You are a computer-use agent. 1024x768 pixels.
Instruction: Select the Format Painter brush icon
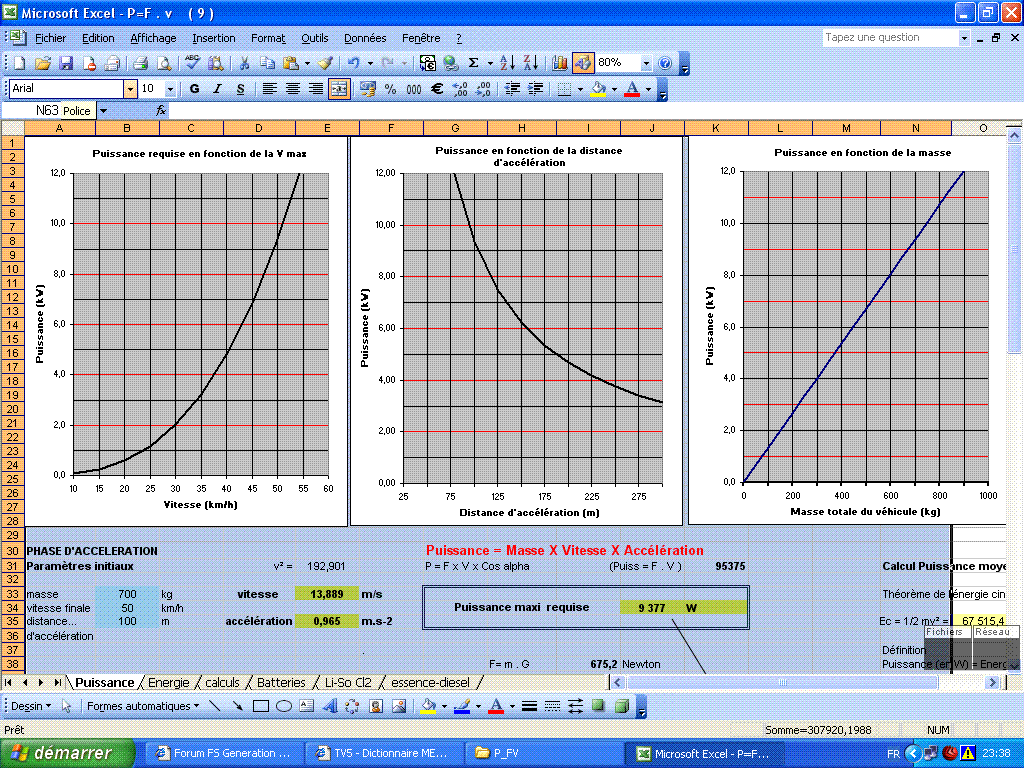(325, 63)
